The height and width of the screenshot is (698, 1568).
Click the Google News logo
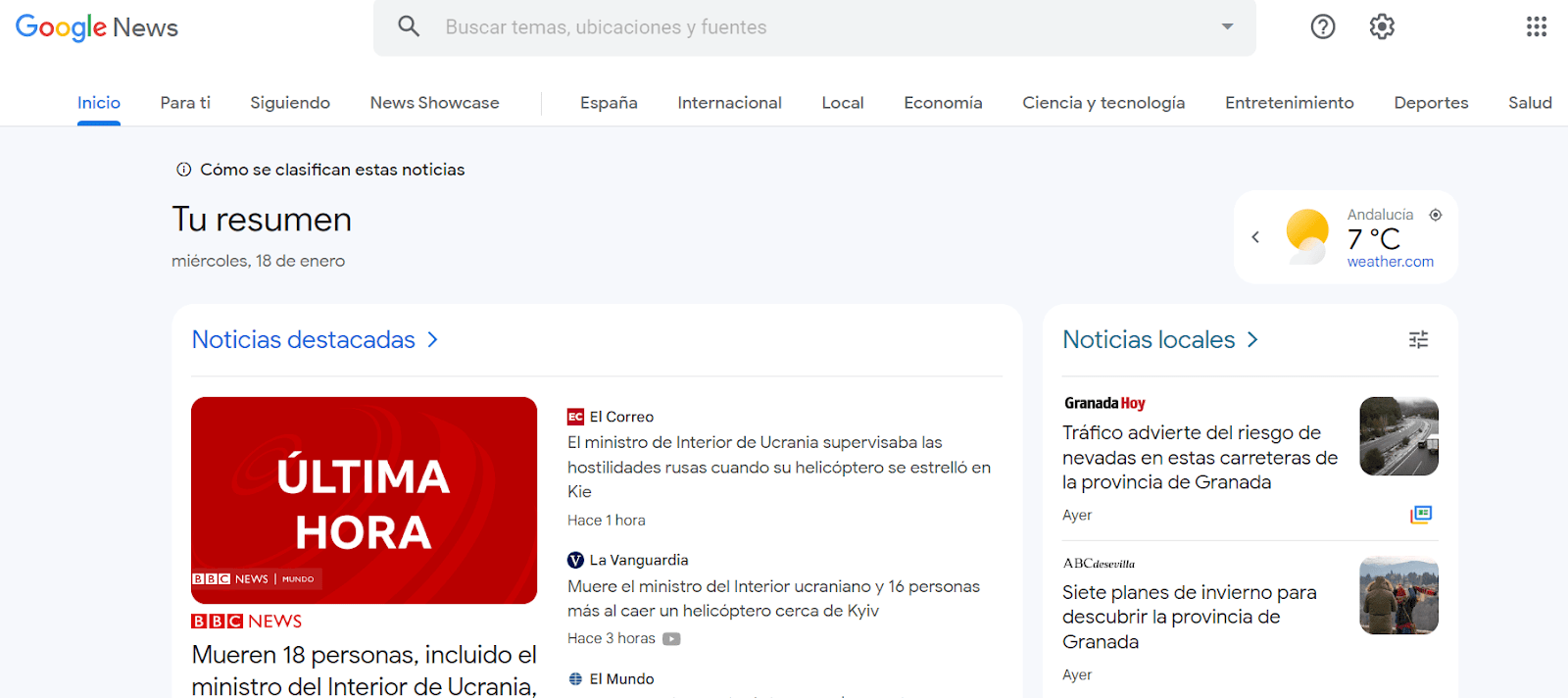point(97,27)
